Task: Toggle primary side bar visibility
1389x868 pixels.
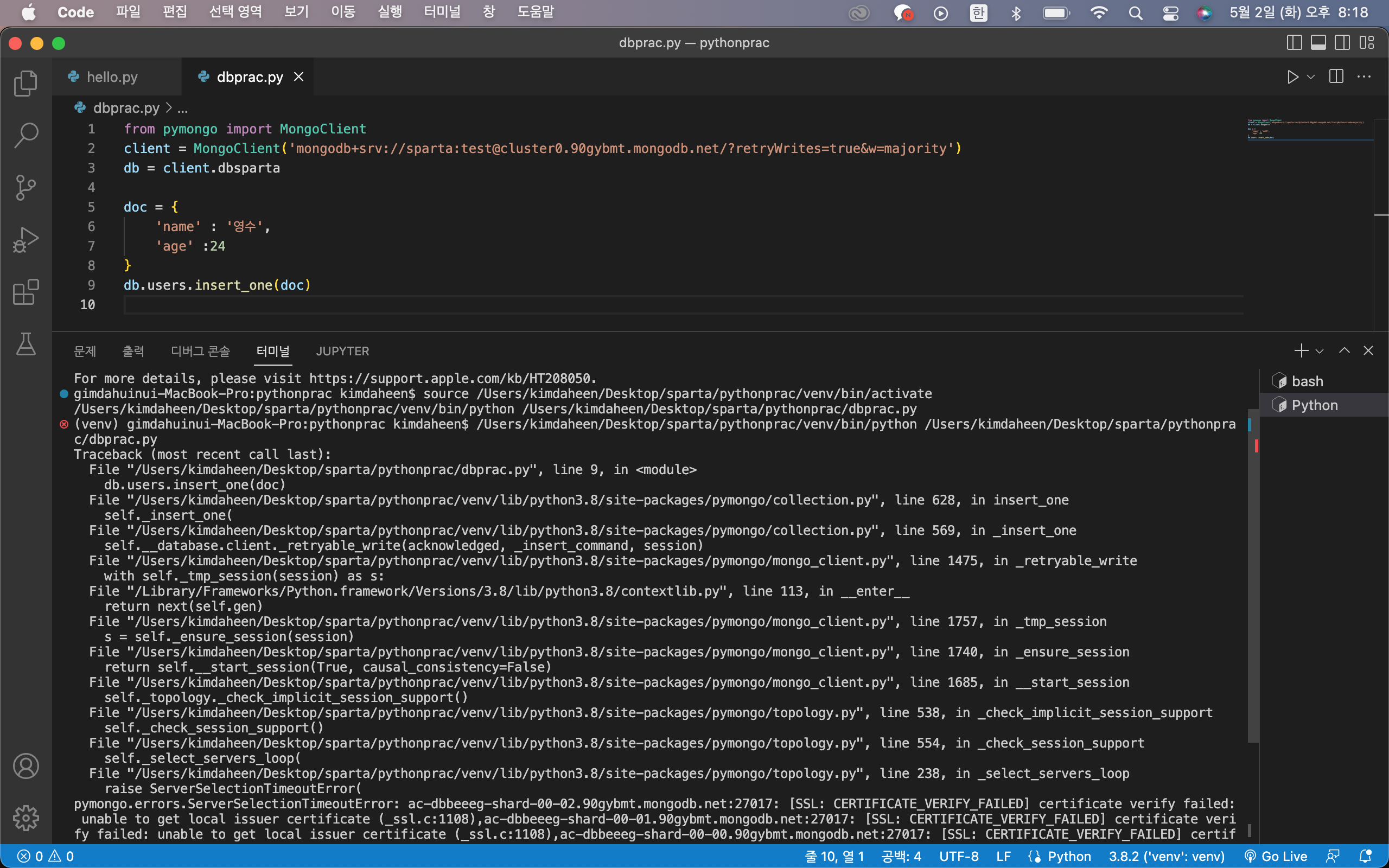Action: [1294, 42]
